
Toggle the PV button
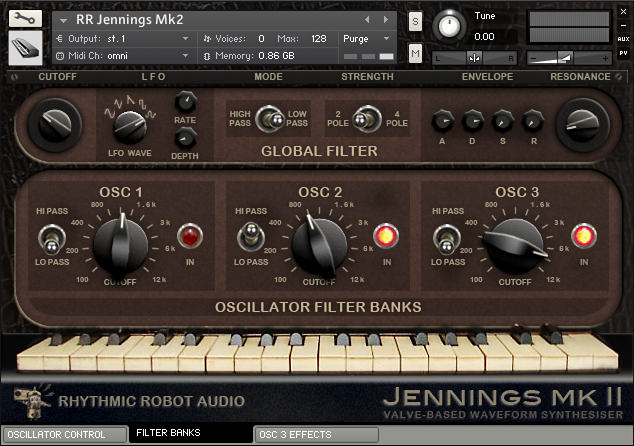(x=623, y=53)
